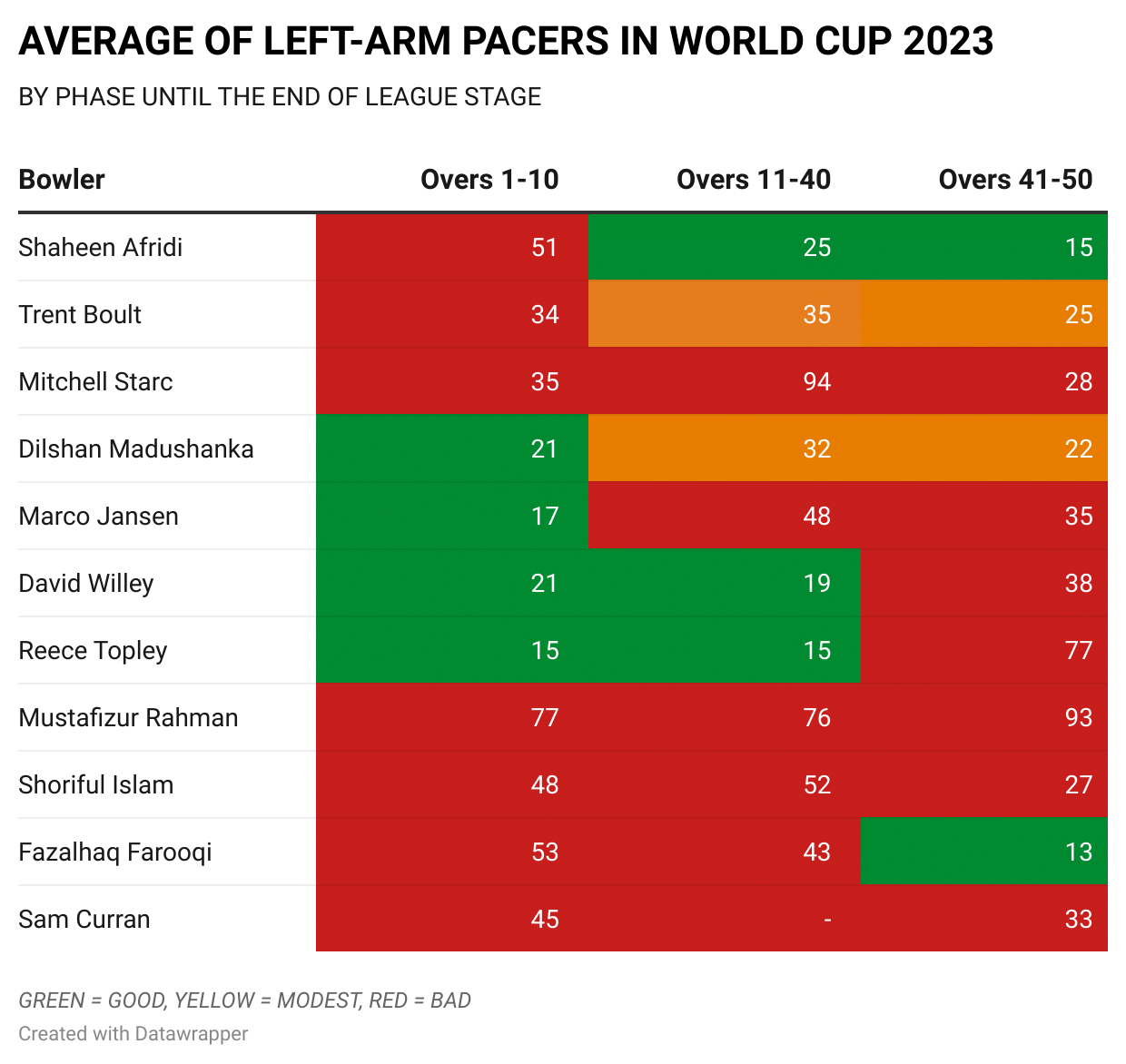
Task: Click Sam Curran's empty Overs 11-40 cell
Action: click(x=725, y=919)
